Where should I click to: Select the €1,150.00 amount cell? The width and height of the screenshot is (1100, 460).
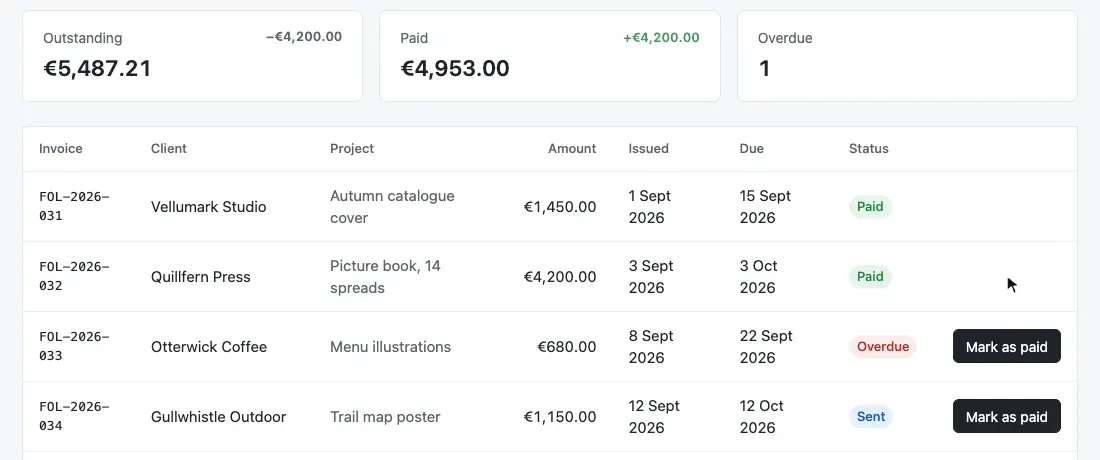pyautogui.click(x=560, y=417)
